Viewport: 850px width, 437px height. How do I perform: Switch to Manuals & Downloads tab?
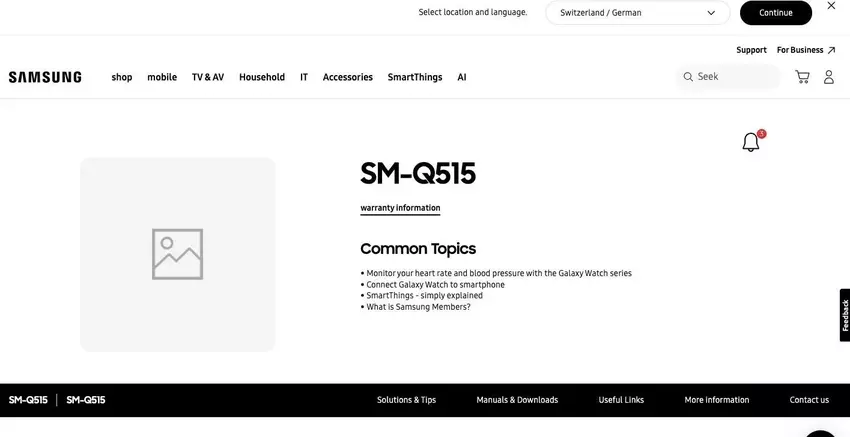pos(517,400)
